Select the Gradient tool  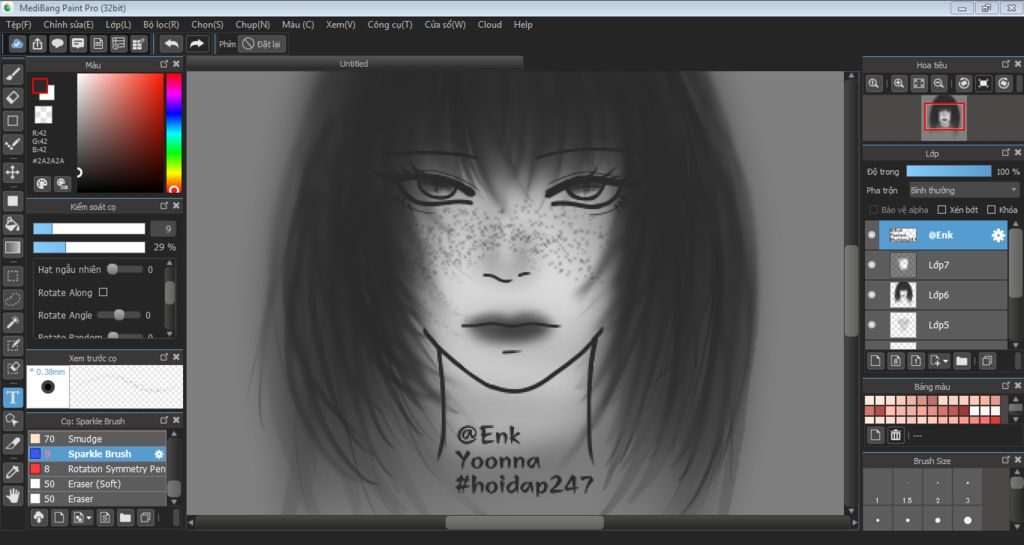click(12, 247)
